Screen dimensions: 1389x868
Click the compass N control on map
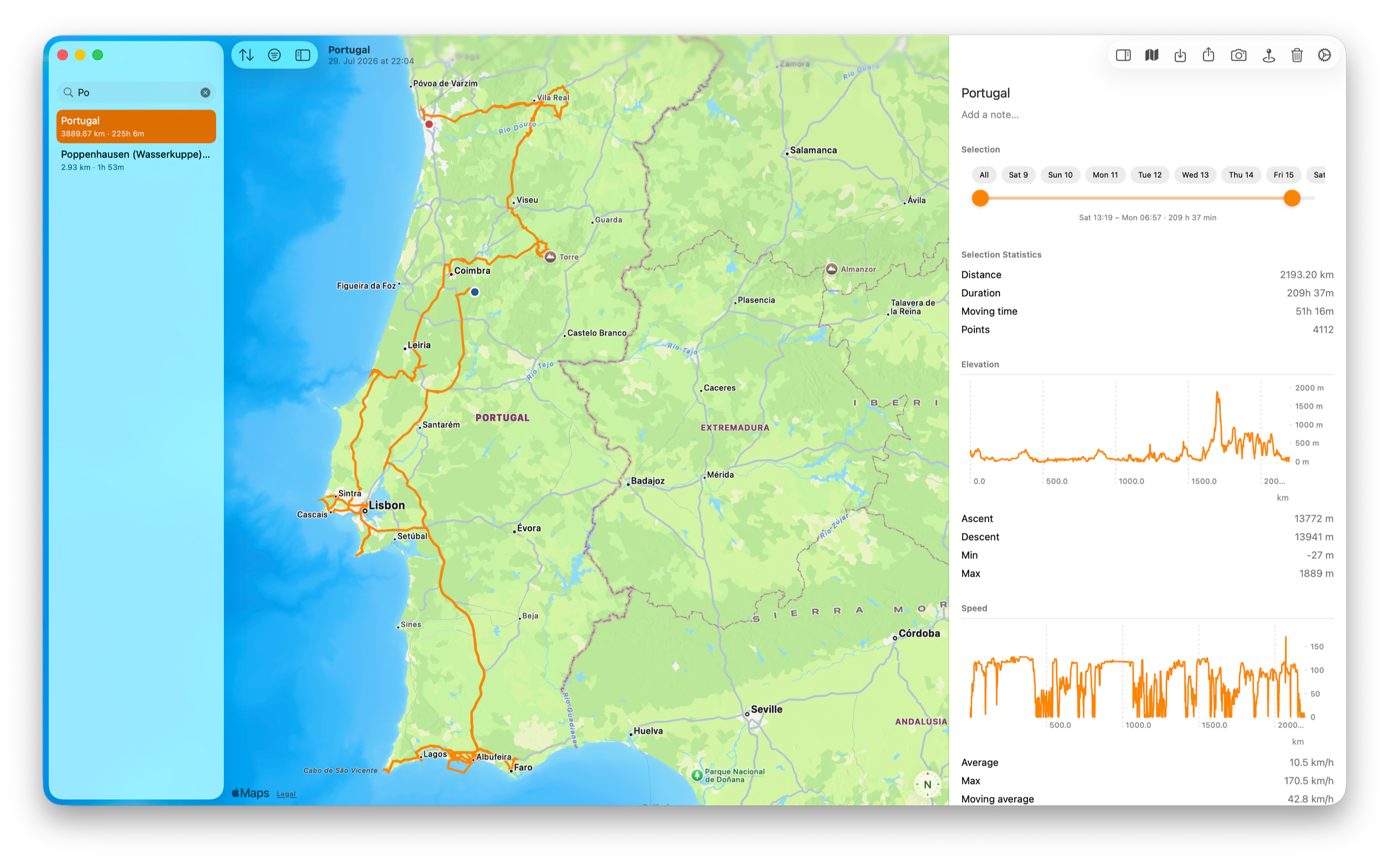[927, 784]
